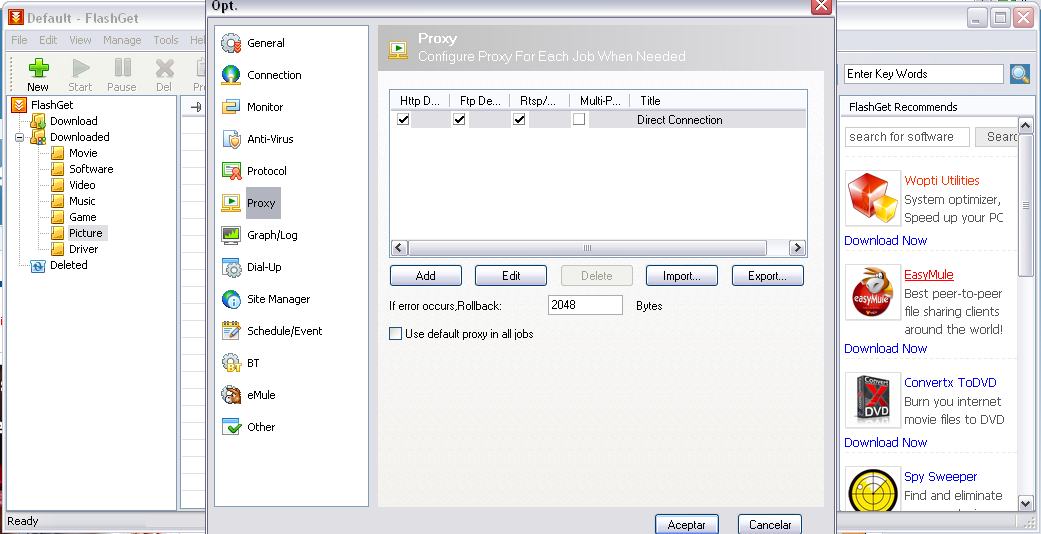The width and height of the screenshot is (1041, 534).
Task: Click Spy Sweeper title link
Action: [940, 476]
